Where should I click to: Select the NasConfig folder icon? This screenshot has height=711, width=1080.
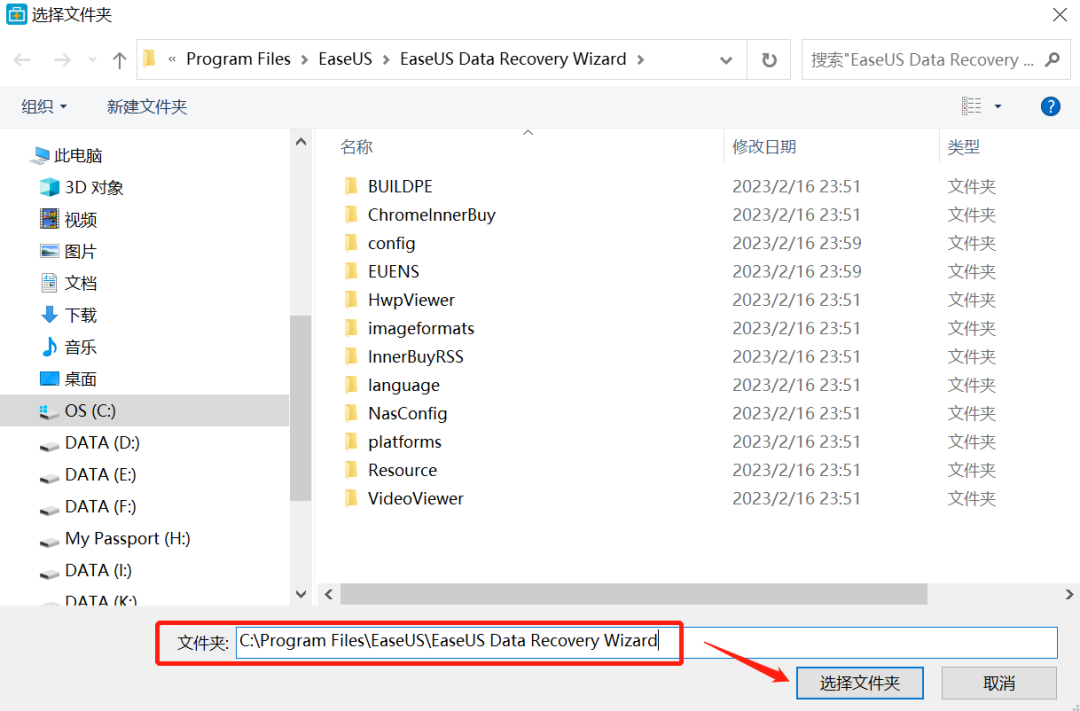pyautogui.click(x=351, y=413)
